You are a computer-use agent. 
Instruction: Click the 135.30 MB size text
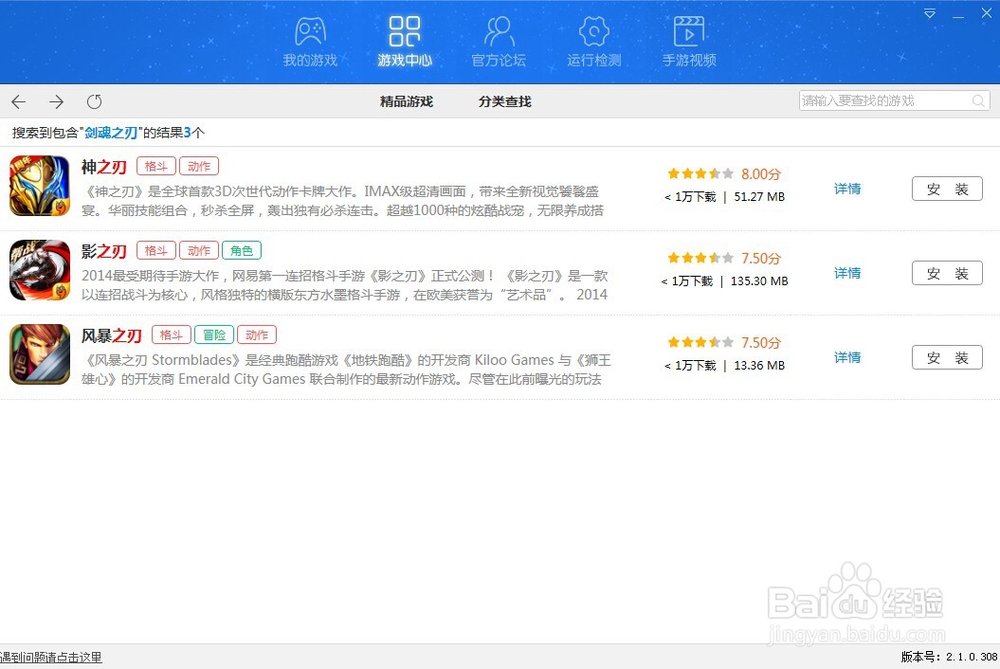(759, 281)
